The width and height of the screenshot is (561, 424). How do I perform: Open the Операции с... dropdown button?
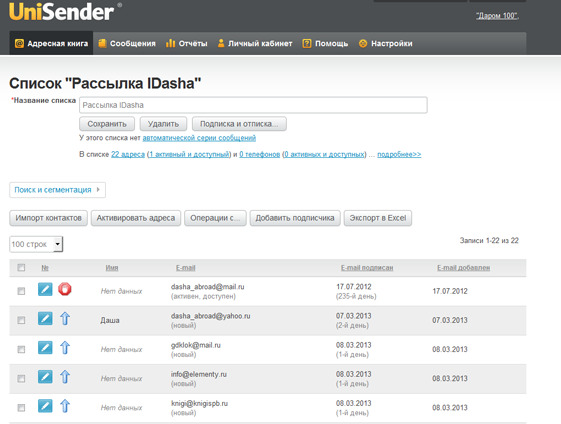215,218
